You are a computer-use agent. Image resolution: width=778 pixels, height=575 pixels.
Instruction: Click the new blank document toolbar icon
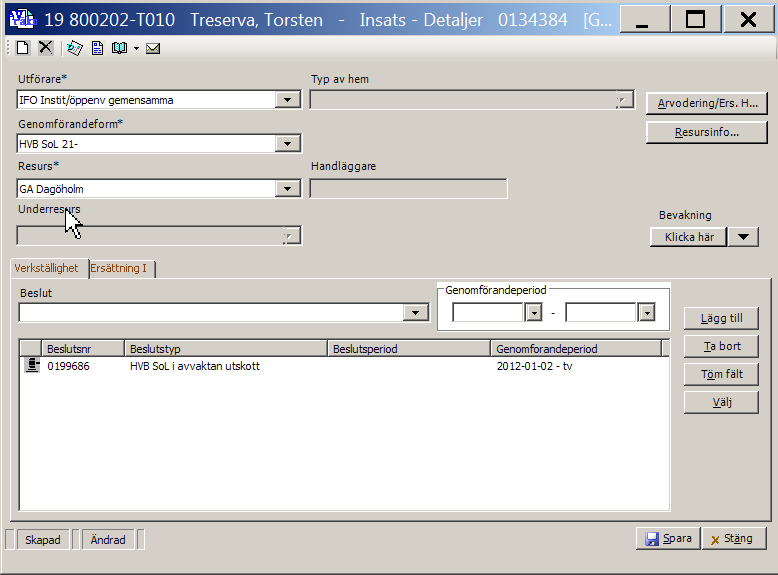coord(22,48)
